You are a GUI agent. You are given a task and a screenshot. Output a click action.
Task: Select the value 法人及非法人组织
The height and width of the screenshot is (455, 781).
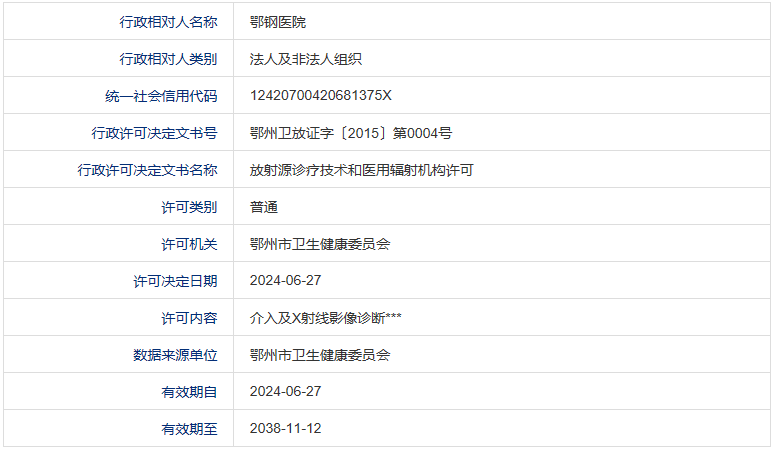pos(306,59)
